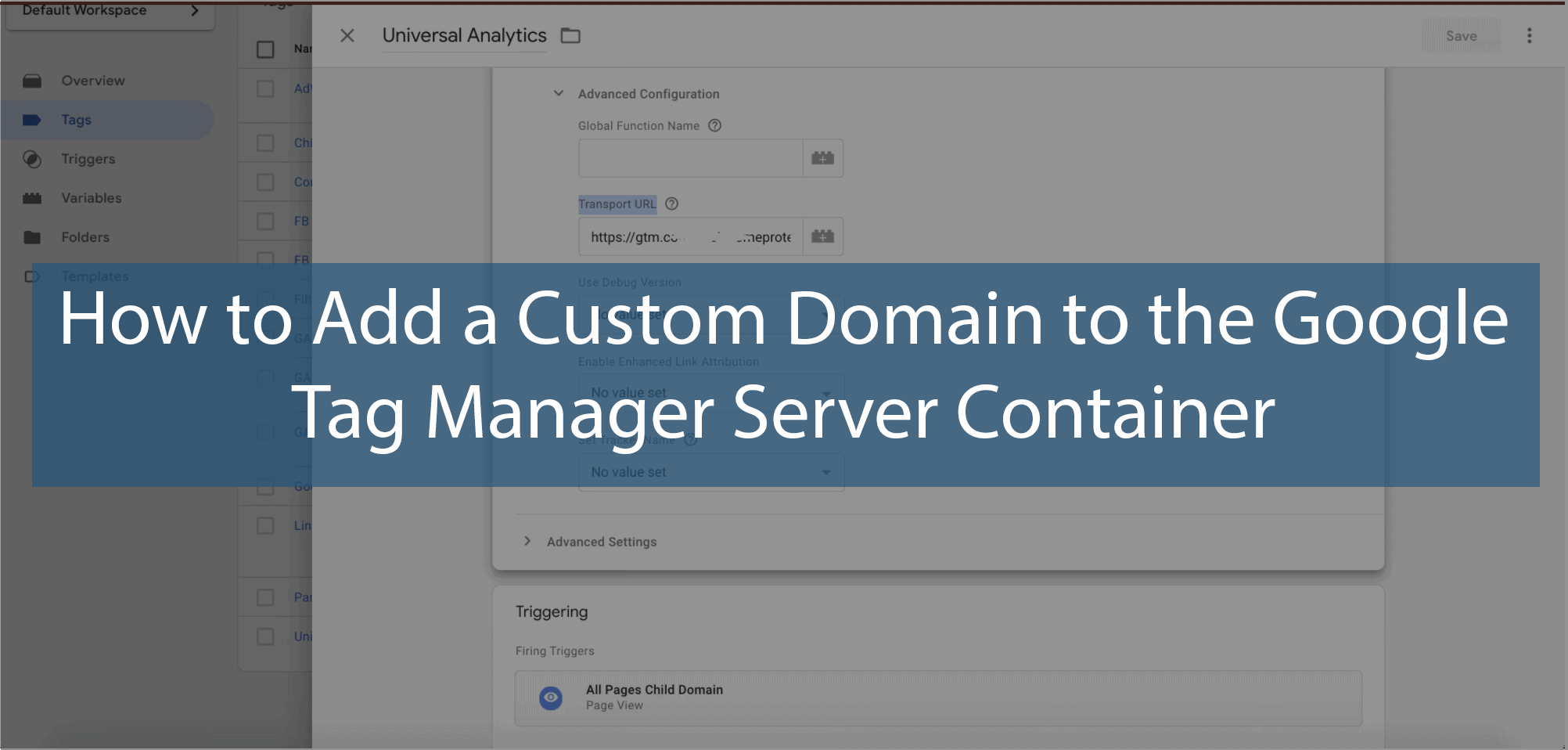This screenshot has width=1568, height=750.
Task: Open Variables via its sidebar icon
Action: tap(32, 197)
